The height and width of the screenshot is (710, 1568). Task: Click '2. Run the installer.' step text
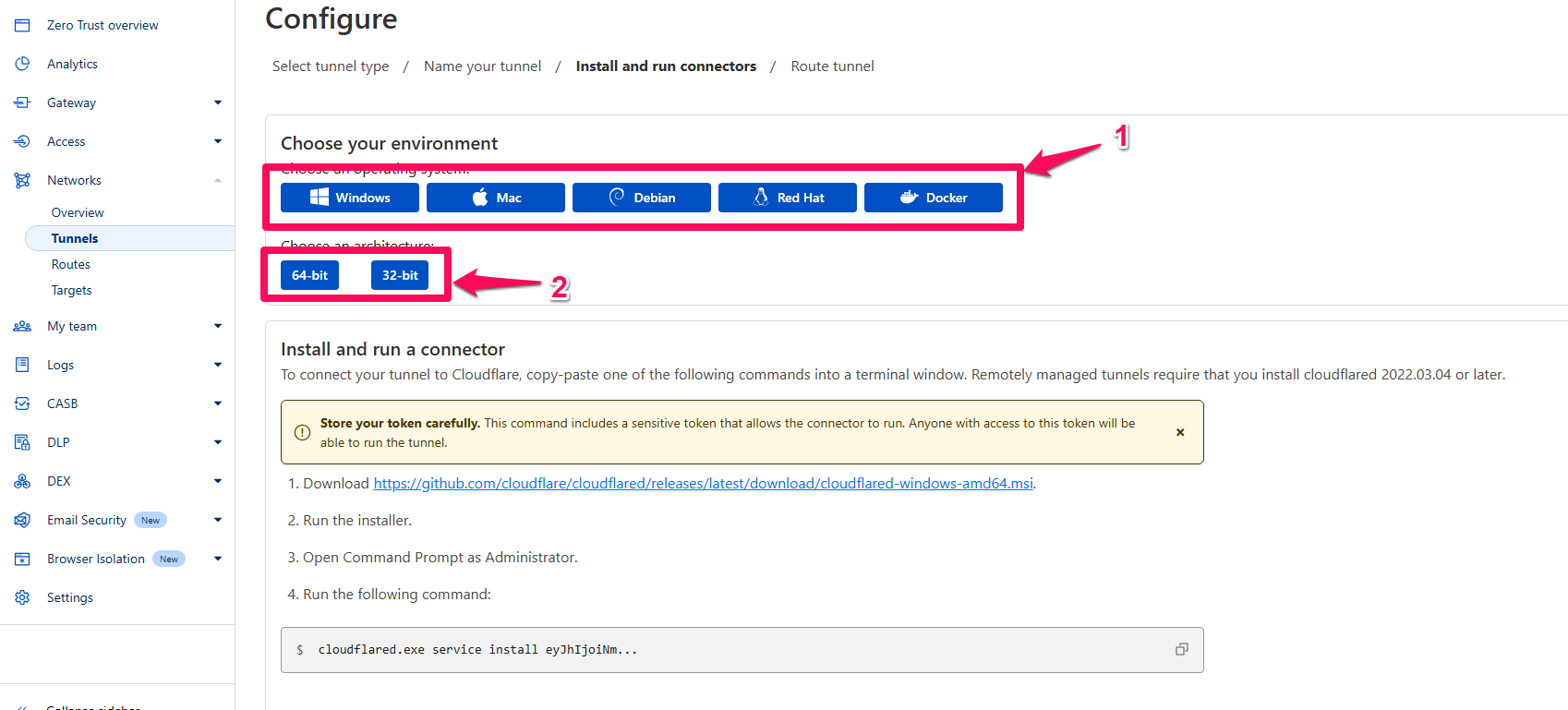[350, 521]
